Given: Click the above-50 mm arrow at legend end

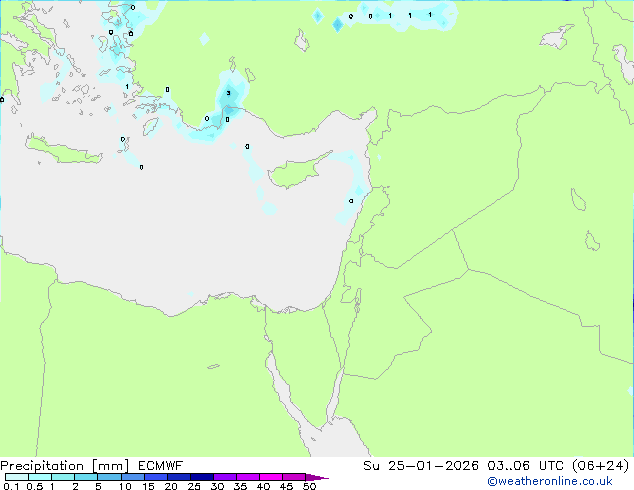Looking at the screenshot, I should click(317, 477).
